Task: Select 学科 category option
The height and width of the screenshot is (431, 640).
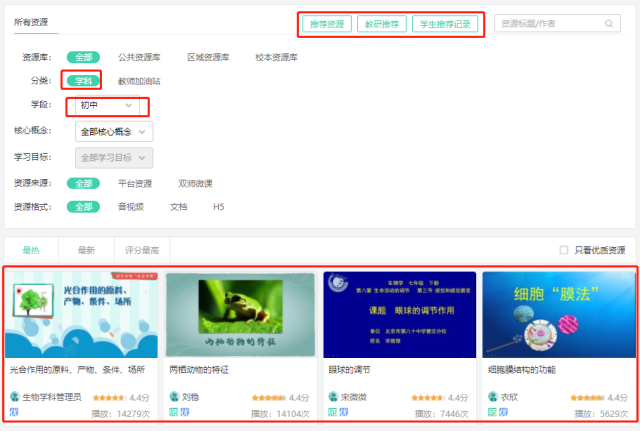Action: click(x=83, y=81)
